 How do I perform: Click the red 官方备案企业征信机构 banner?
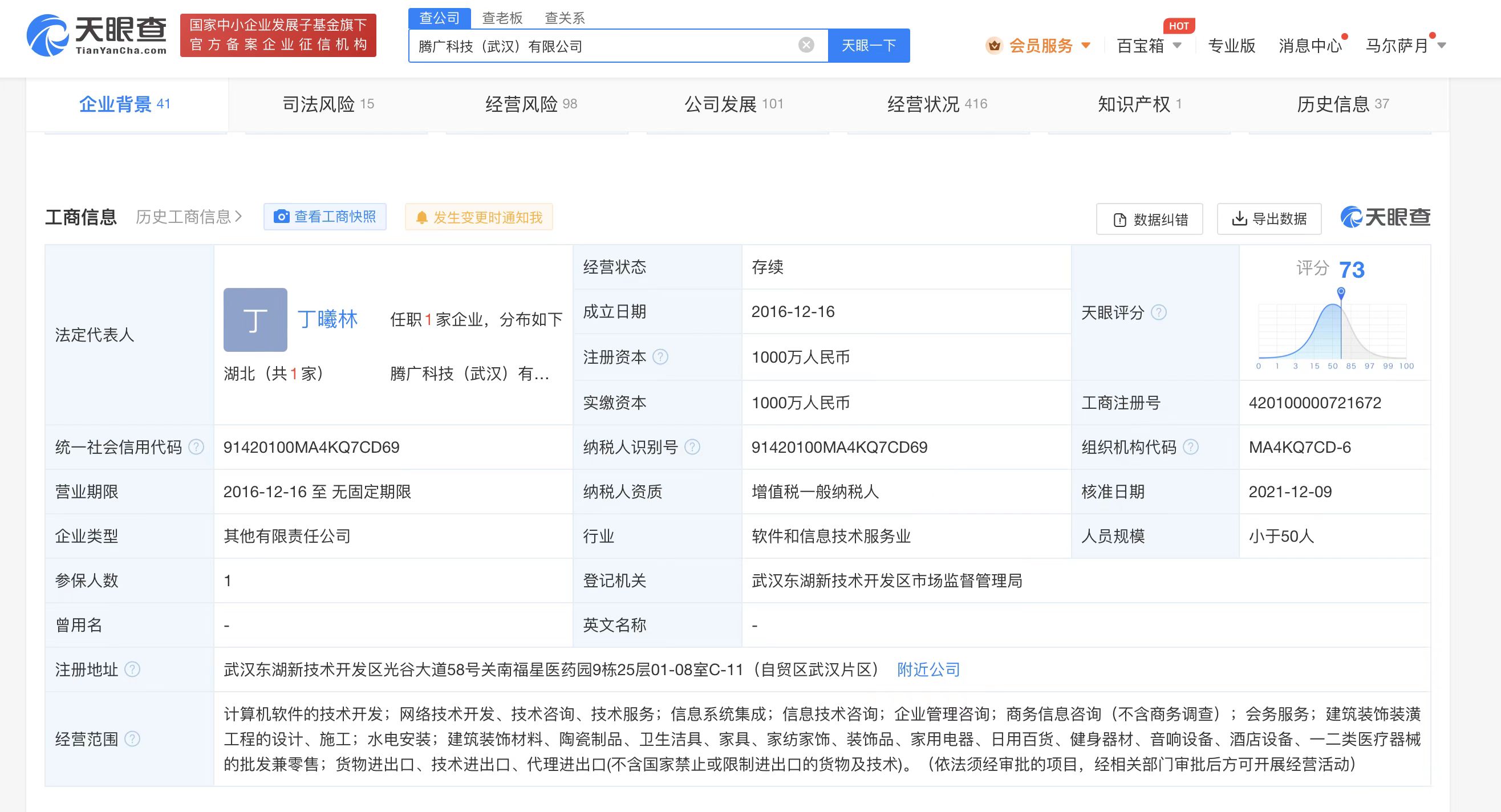278,35
